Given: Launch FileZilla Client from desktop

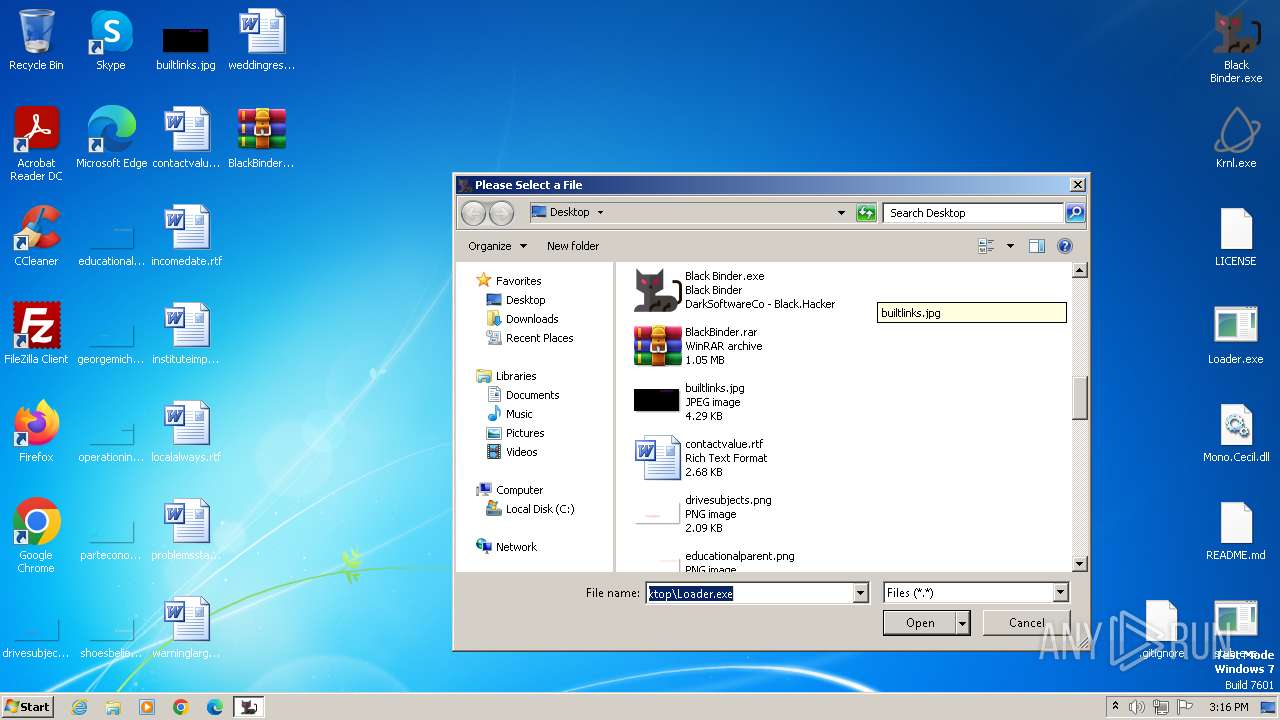Looking at the screenshot, I should pyautogui.click(x=36, y=334).
